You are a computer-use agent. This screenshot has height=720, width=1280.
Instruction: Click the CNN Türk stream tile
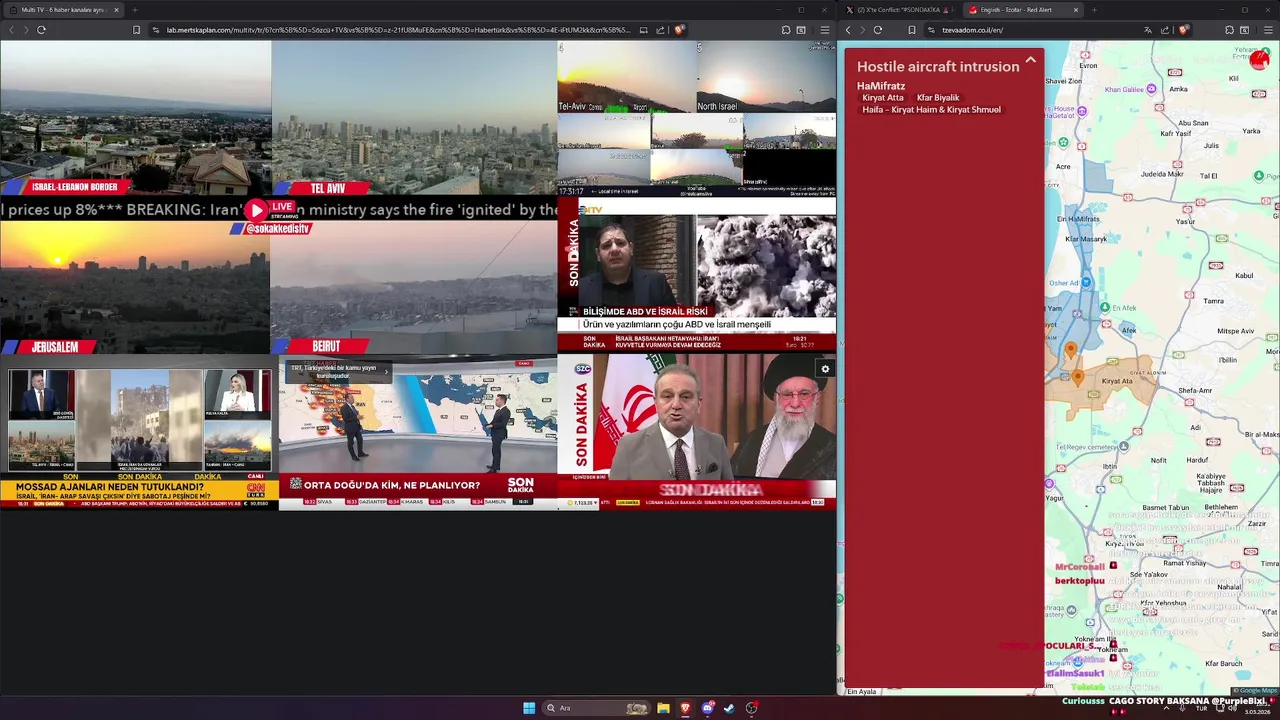tap(139, 433)
